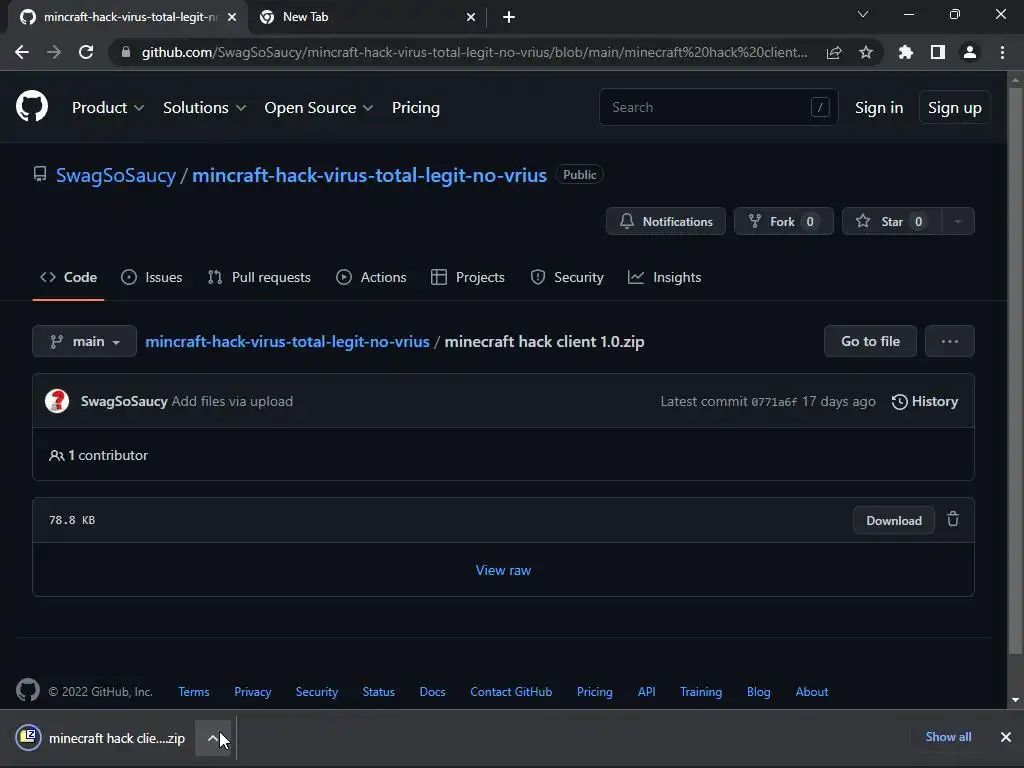
Task: Click Go to file button
Action: click(x=870, y=341)
